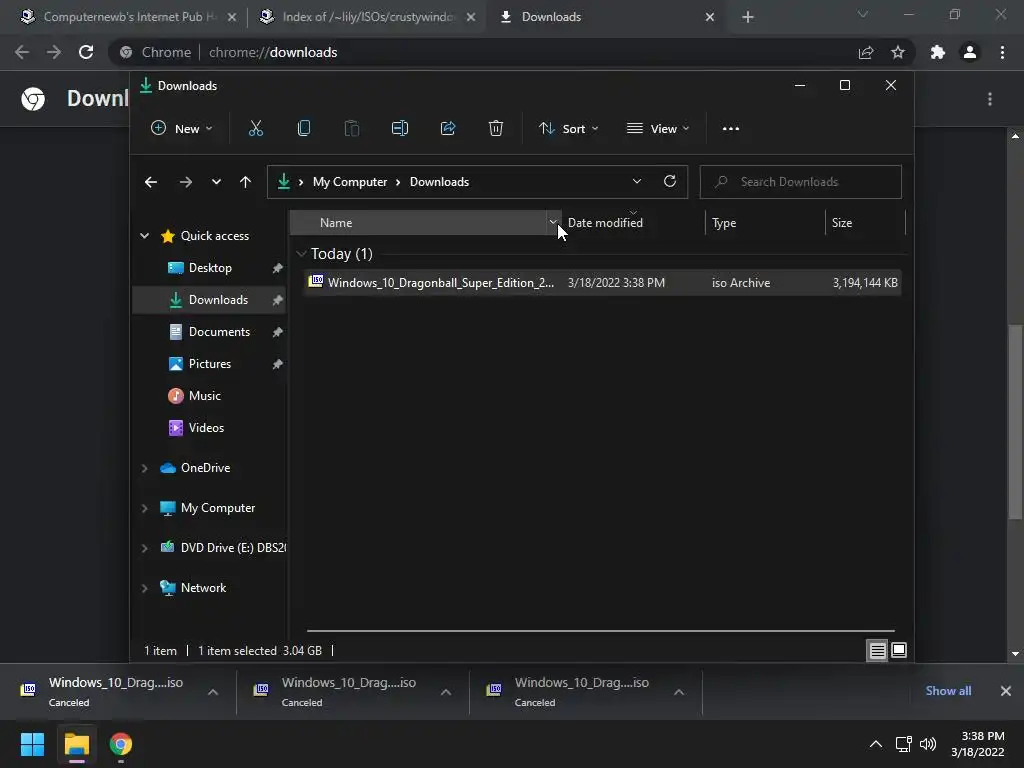Switch to Computernewb's Internet Pub tab
1024x768 pixels.
point(128,17)
